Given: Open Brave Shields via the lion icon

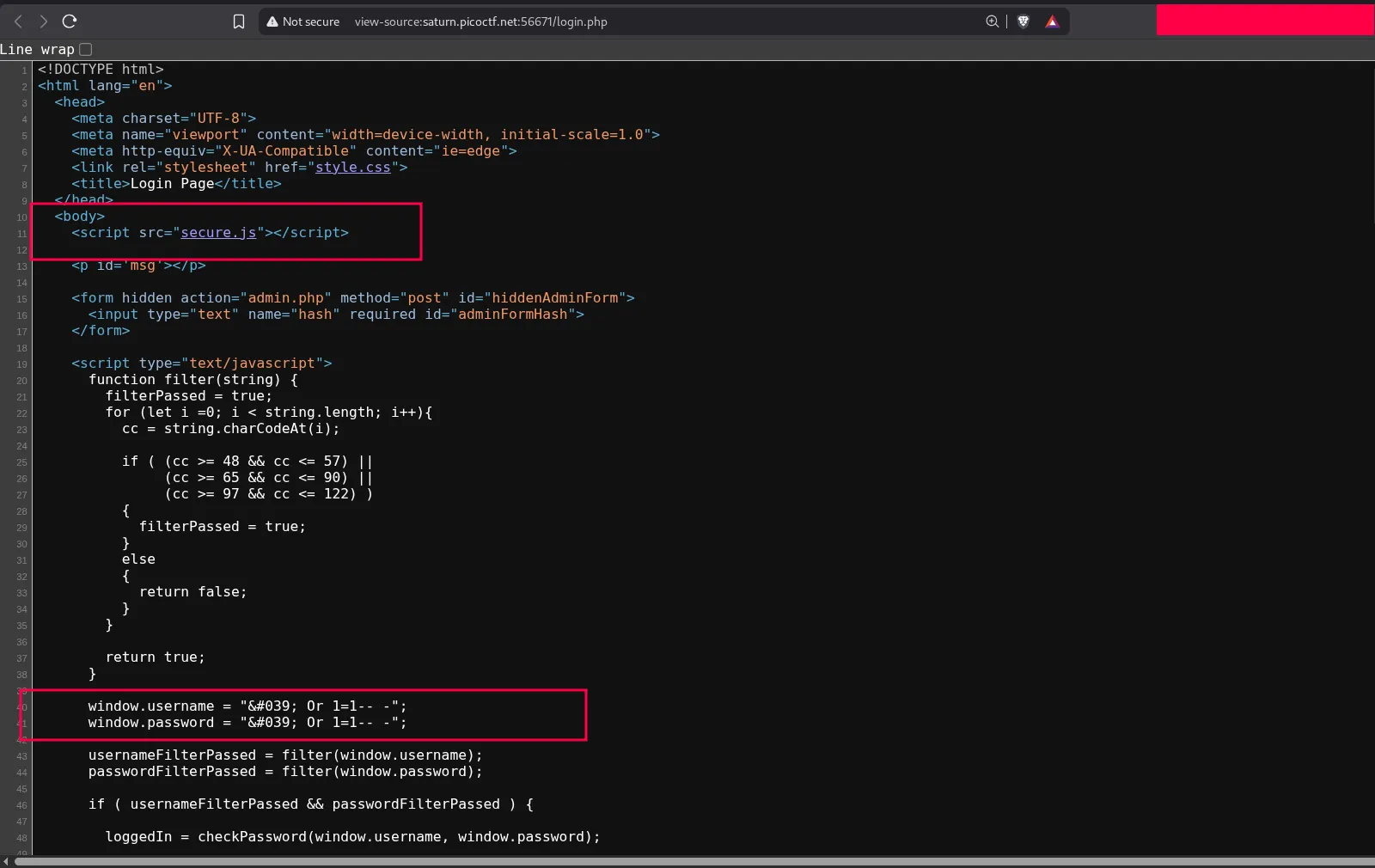Looking at the screenshot, I should click(x=1023, y=21).
